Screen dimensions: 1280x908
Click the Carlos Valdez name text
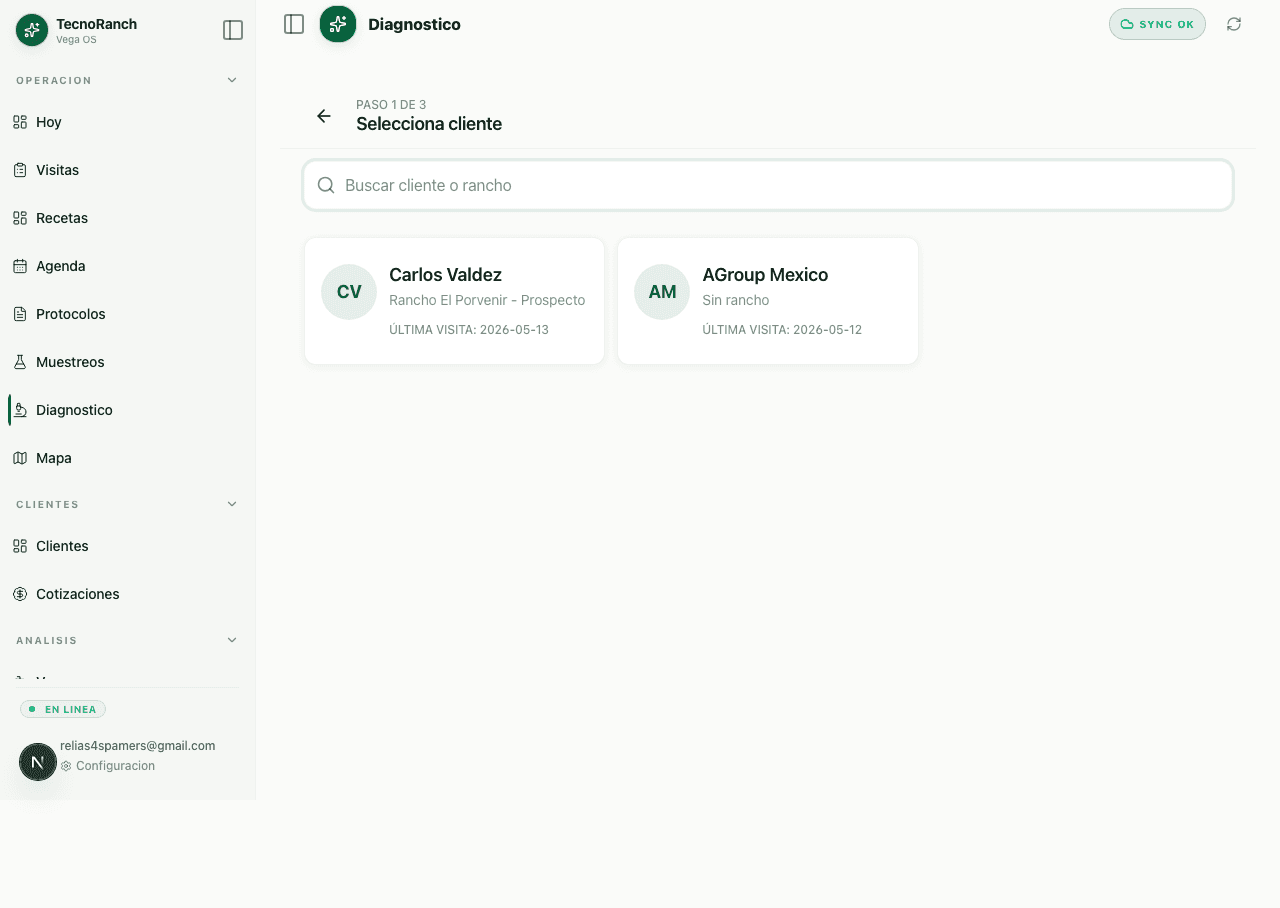(x=446, y=275)
